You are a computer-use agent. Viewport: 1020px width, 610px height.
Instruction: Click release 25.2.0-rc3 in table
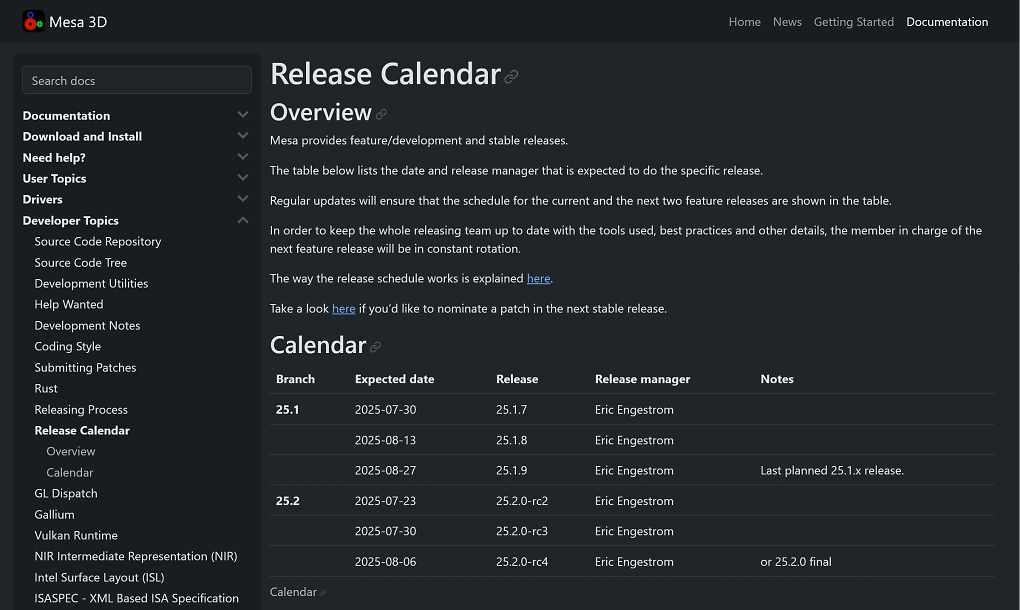(x=522, y=531)
